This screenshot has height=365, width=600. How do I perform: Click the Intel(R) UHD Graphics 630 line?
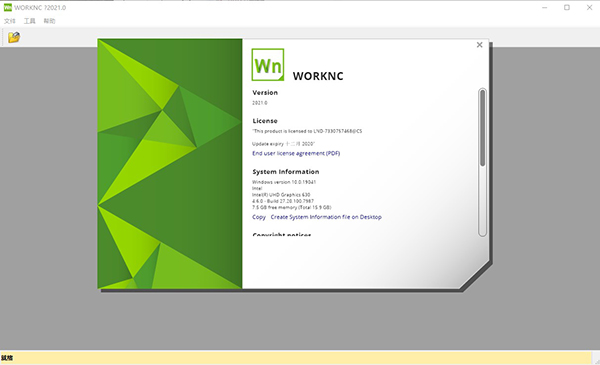tap(281, 195)
